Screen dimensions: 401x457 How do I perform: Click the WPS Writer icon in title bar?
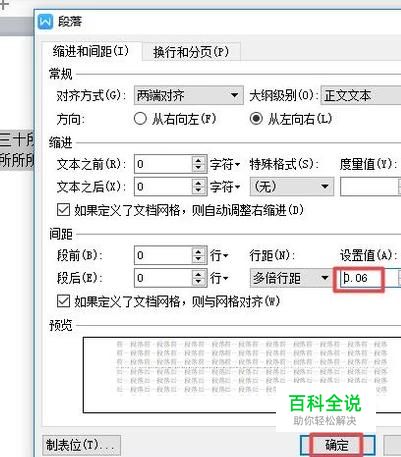pyautogui.click(x=45, y=22)
